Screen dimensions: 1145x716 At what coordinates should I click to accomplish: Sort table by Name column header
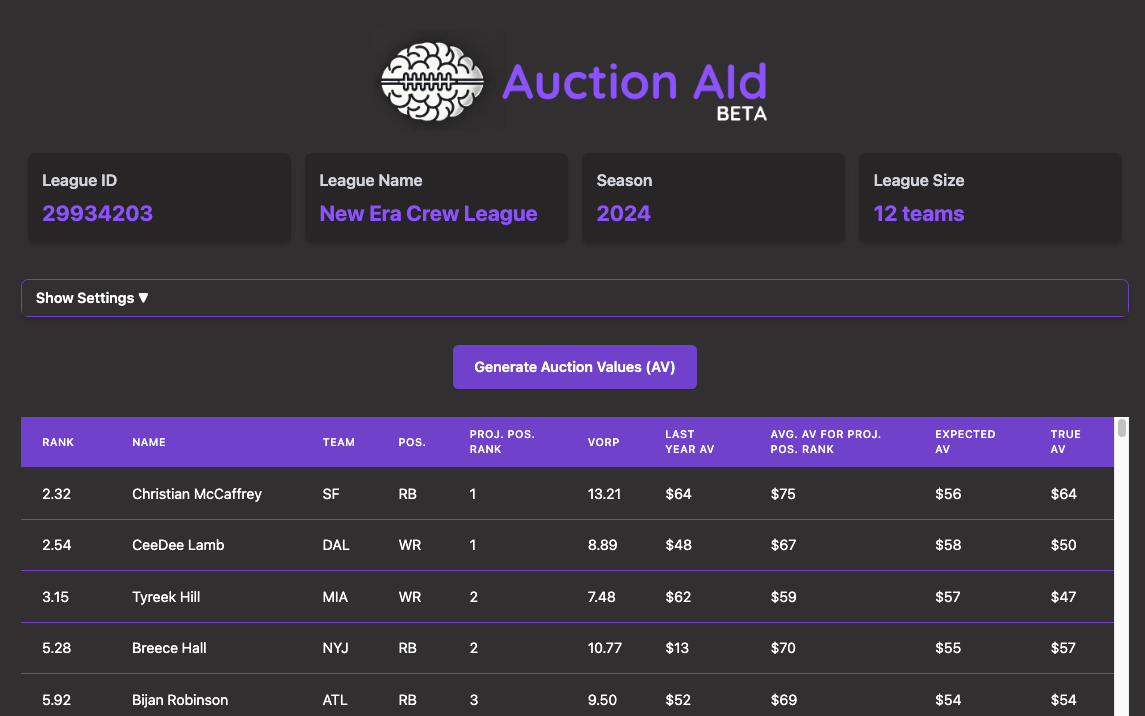tap(149, 442)
